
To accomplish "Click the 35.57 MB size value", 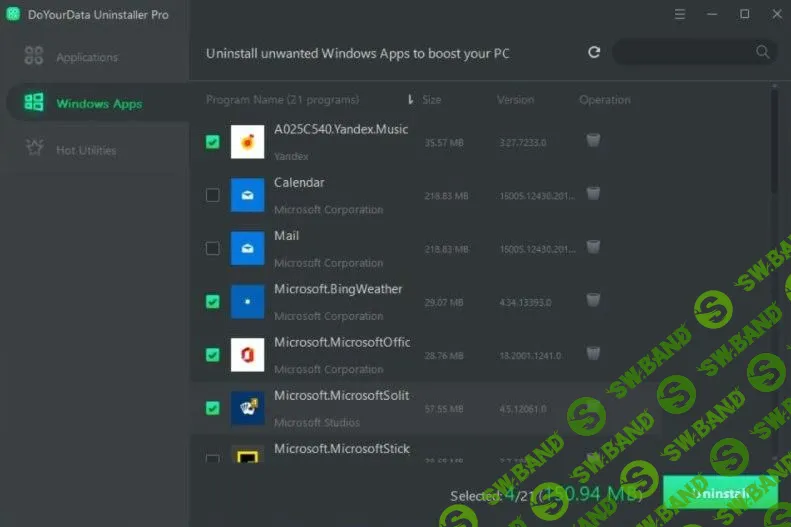I will tap(444, 143).
